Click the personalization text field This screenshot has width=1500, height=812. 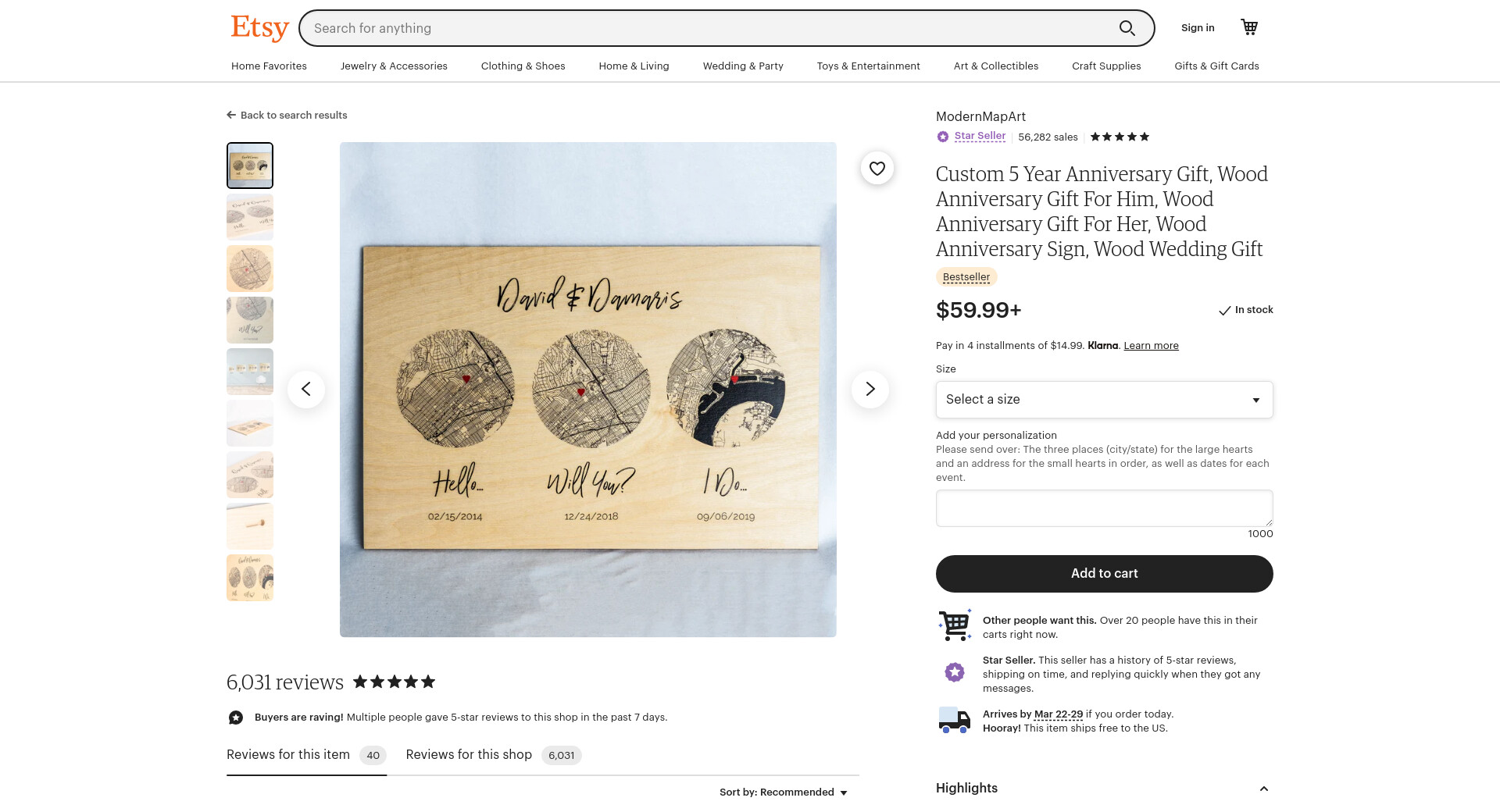click(1104, 508)
